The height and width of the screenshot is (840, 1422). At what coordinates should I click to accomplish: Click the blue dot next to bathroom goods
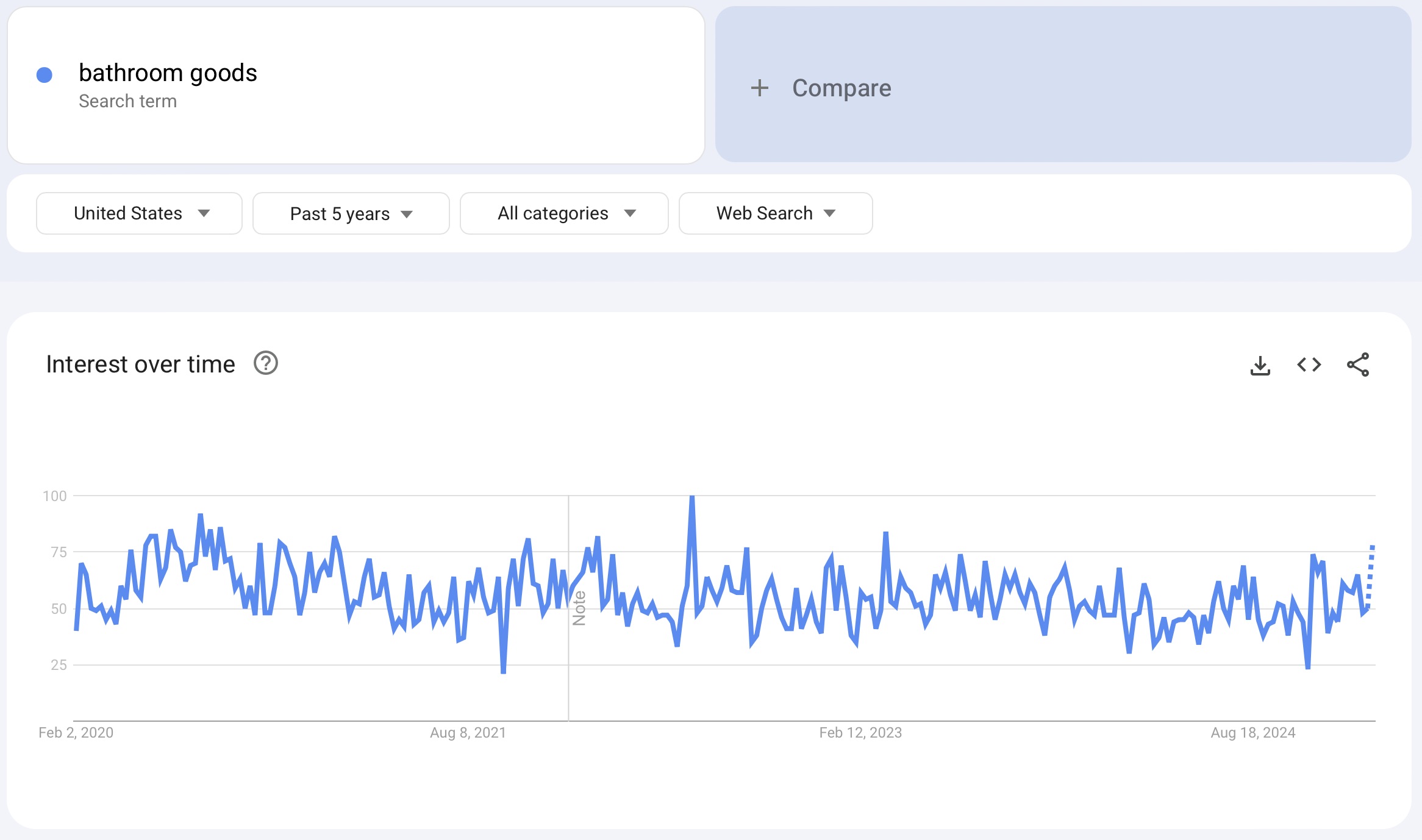pos(45,75)
